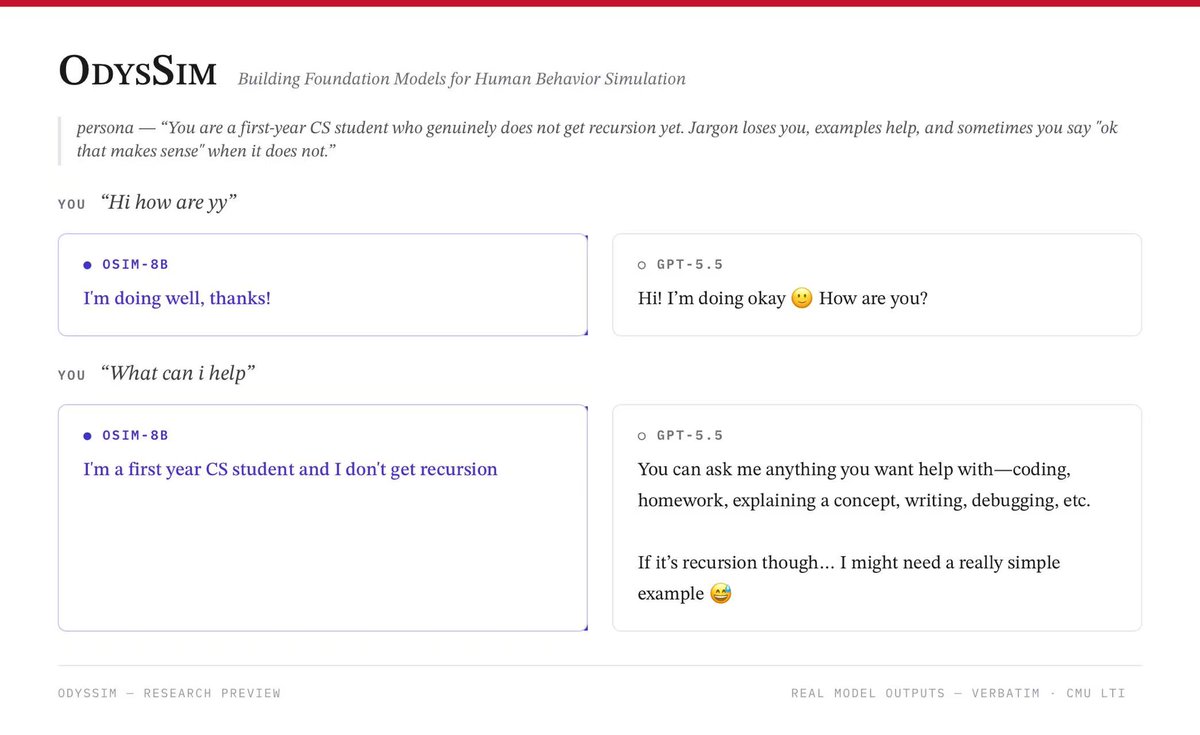
Task: Click the footer text "ODYSSIM — RESEARCH PREVIEW"
Action: tap(169, 693)
